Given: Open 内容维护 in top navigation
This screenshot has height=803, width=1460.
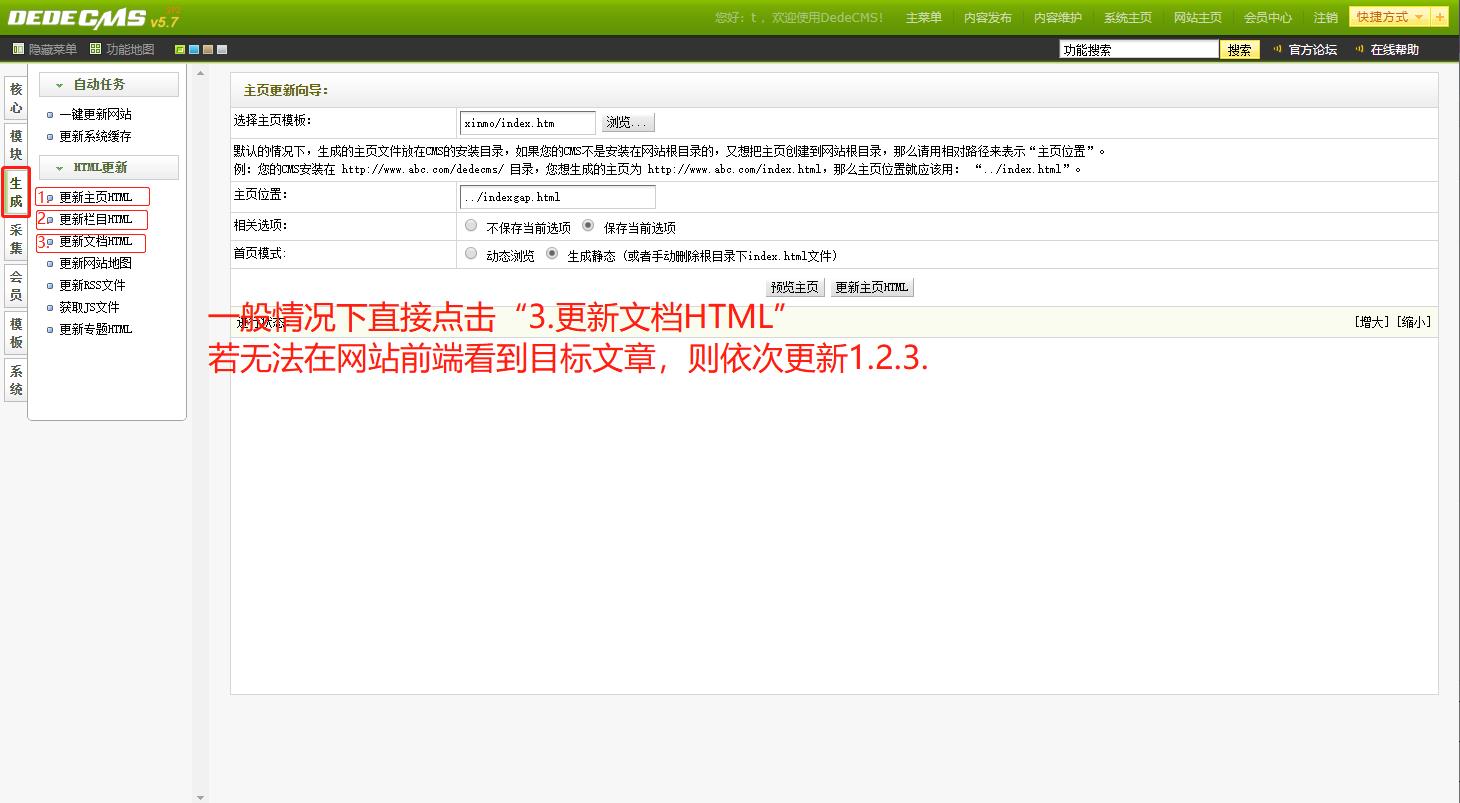Looking at the screenshot, I should [x=1058, y=18].
